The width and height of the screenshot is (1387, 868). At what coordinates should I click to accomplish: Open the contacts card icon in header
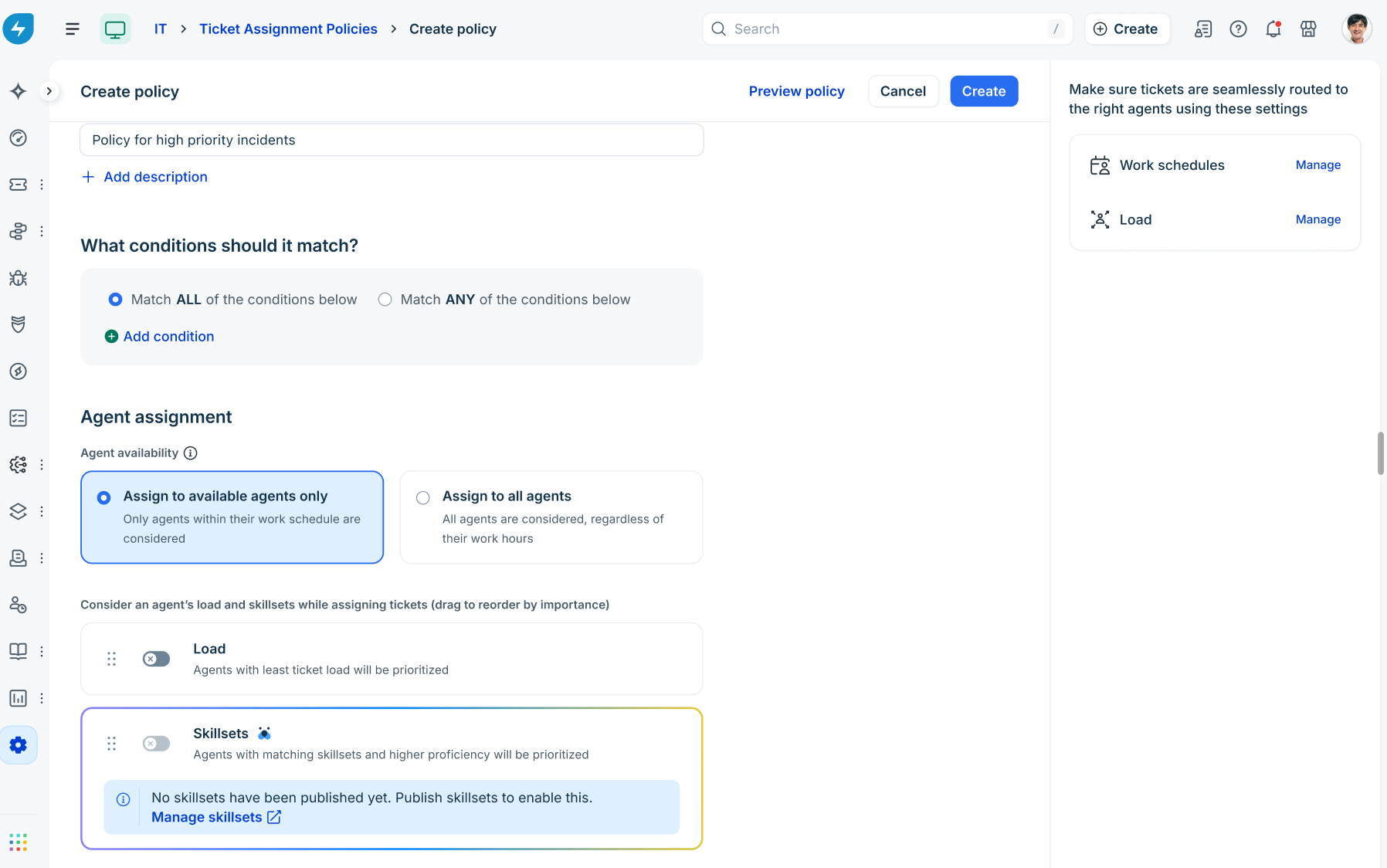click(x=1203, y=29)
